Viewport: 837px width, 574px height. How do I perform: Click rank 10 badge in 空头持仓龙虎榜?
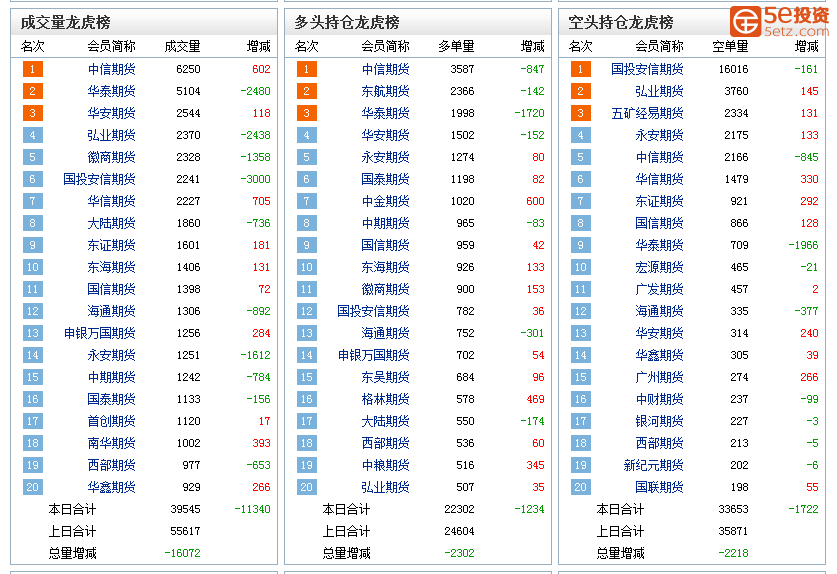[x=580, y=267]
